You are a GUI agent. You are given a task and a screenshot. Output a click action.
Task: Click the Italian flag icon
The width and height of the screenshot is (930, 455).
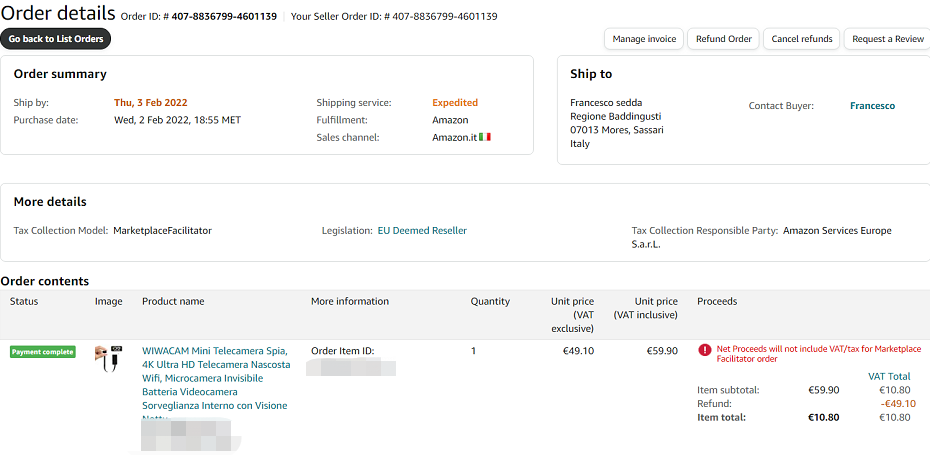coord(485,137)
